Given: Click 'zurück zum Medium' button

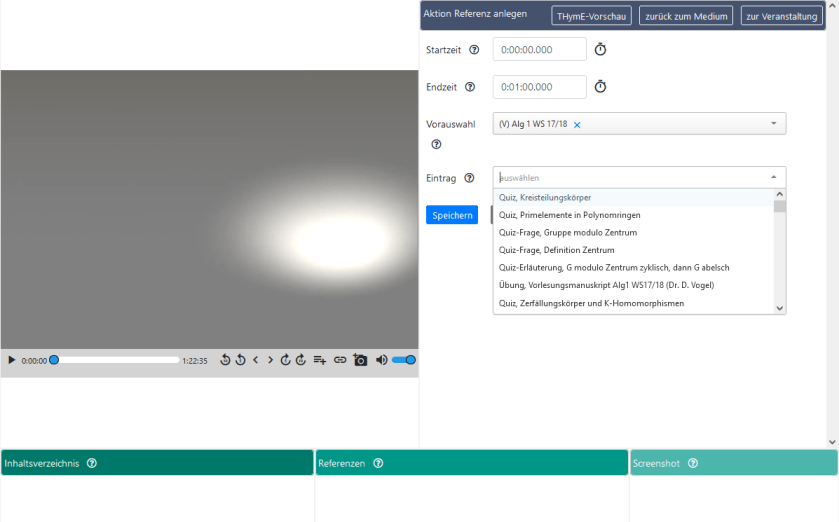Looking at the screenshot, I should [686, 16].
